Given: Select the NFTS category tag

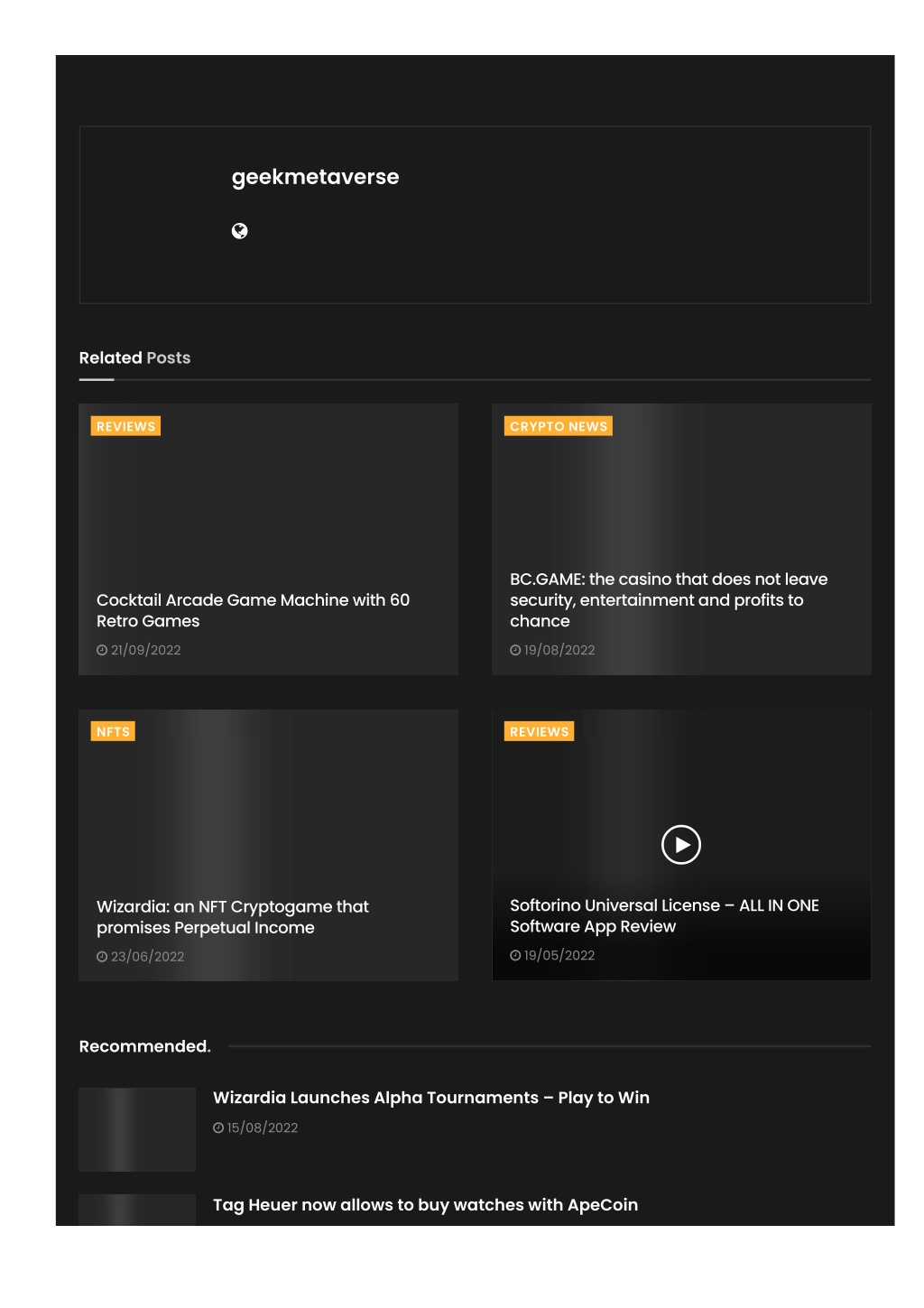Looking at the screenshot, I should pos(113,731).
